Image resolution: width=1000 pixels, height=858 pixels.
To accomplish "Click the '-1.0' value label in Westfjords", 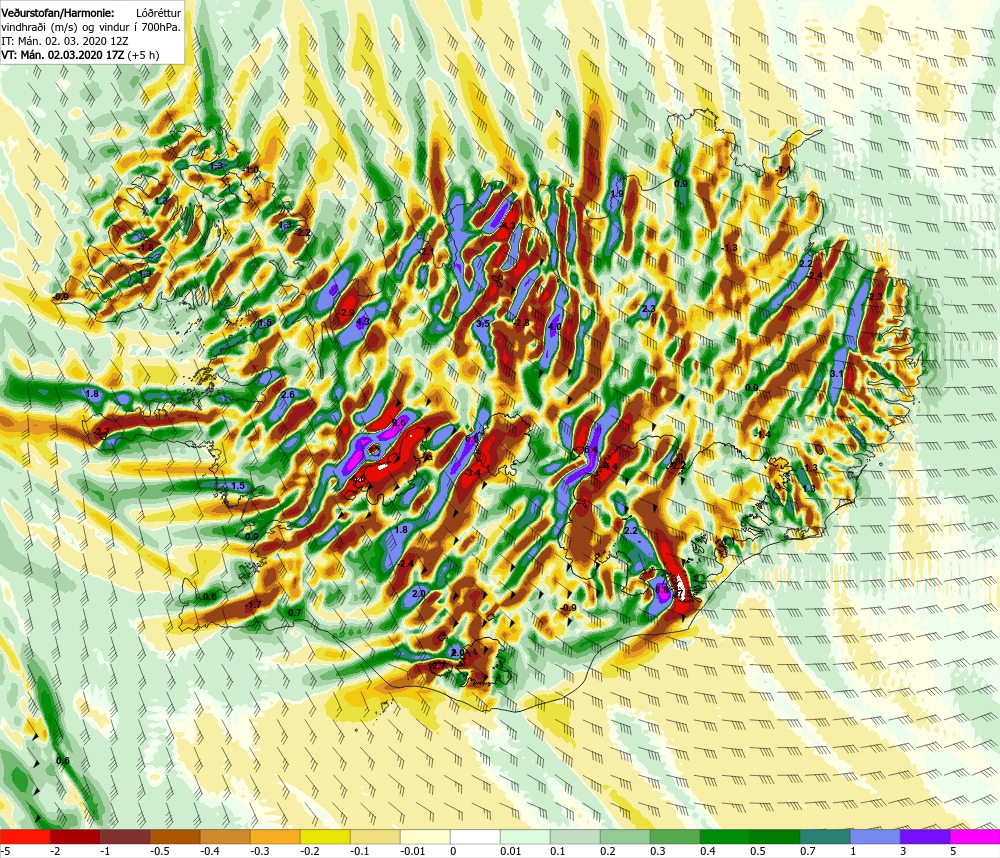I will click(251, 169).
